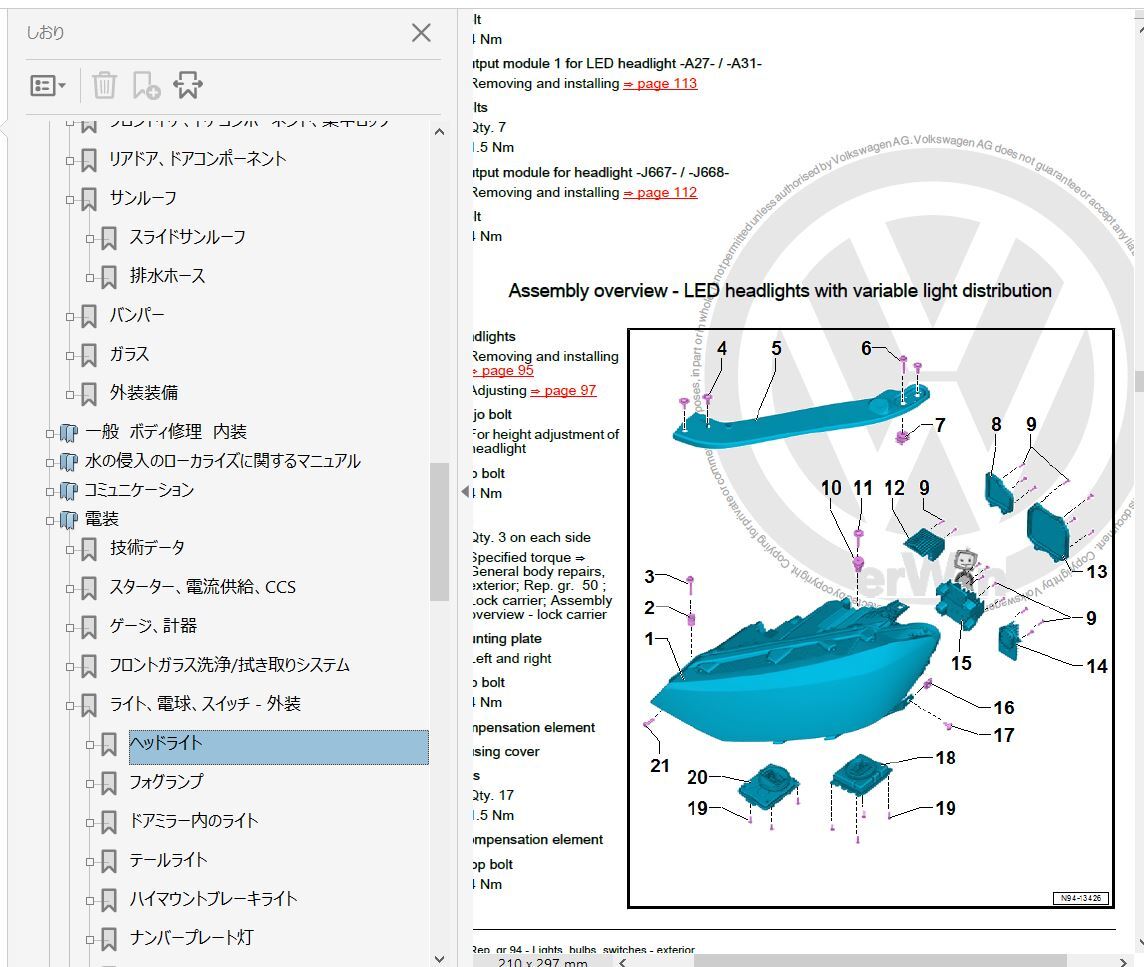Image resolution: width=1144 pixels, height=967 pixels.
Task: Toggle the 外装装備 node expander
Action: (x=70, y=395)
